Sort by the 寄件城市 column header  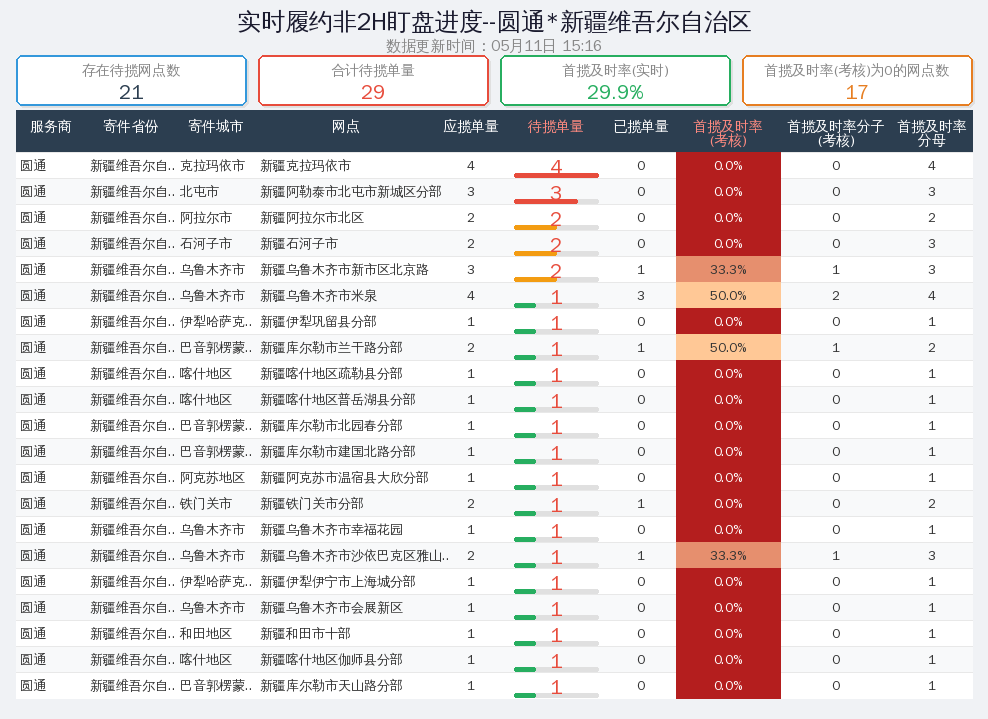click(x=215, y=127)
